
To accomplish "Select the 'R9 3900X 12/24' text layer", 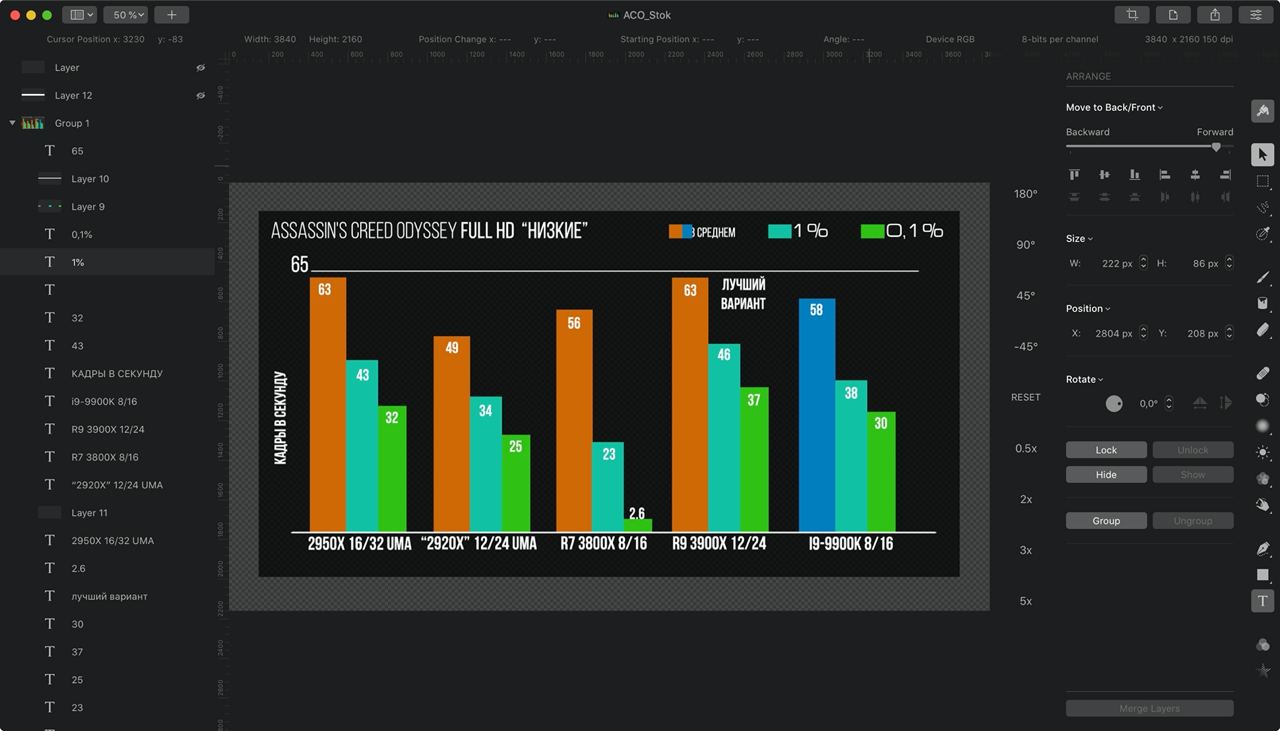I will click(x=107, y=429).
